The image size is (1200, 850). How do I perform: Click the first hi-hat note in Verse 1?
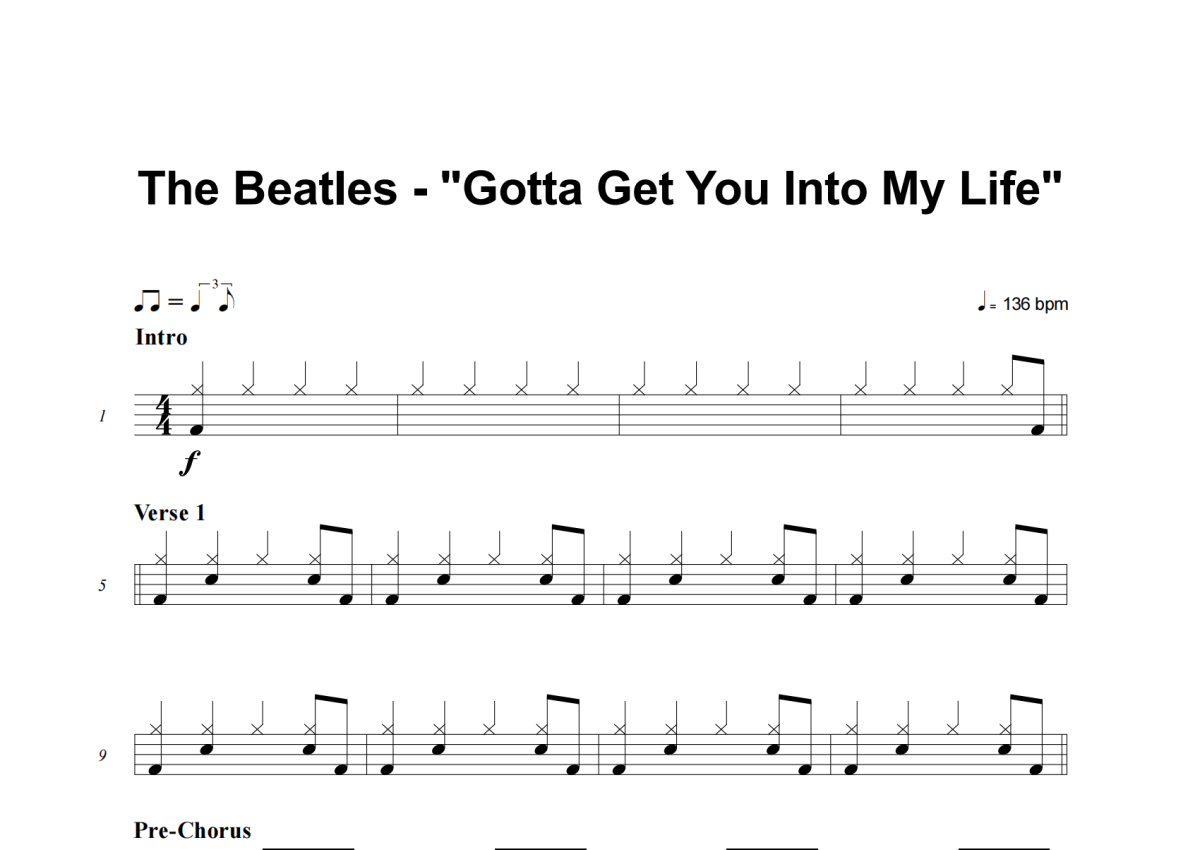[x=160, y=559]
